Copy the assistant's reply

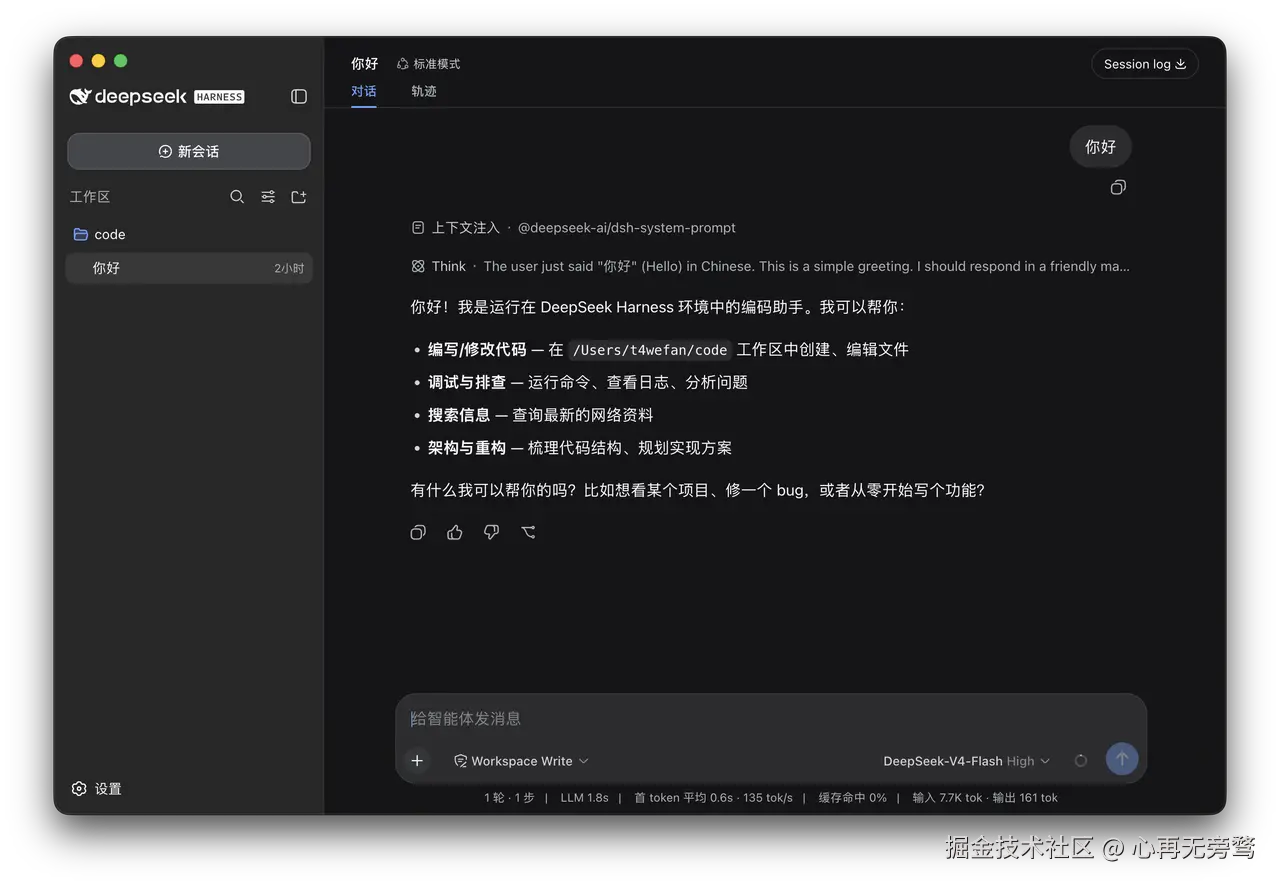tap(418, 532)
